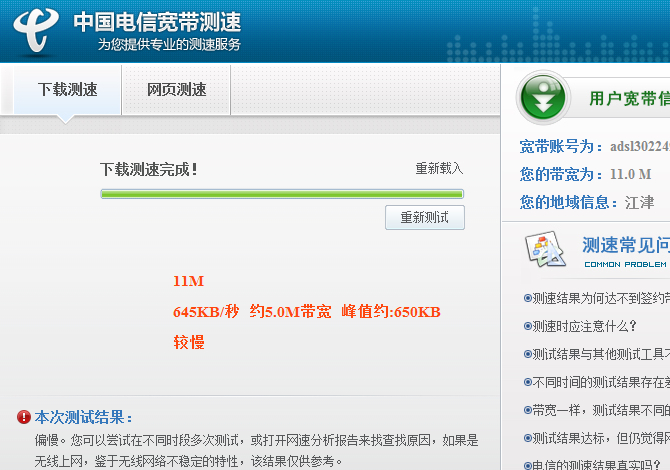This screenshot has width=670, height=470.
Task: Click the 本次测试结果: heading
Action: point(83,417)
